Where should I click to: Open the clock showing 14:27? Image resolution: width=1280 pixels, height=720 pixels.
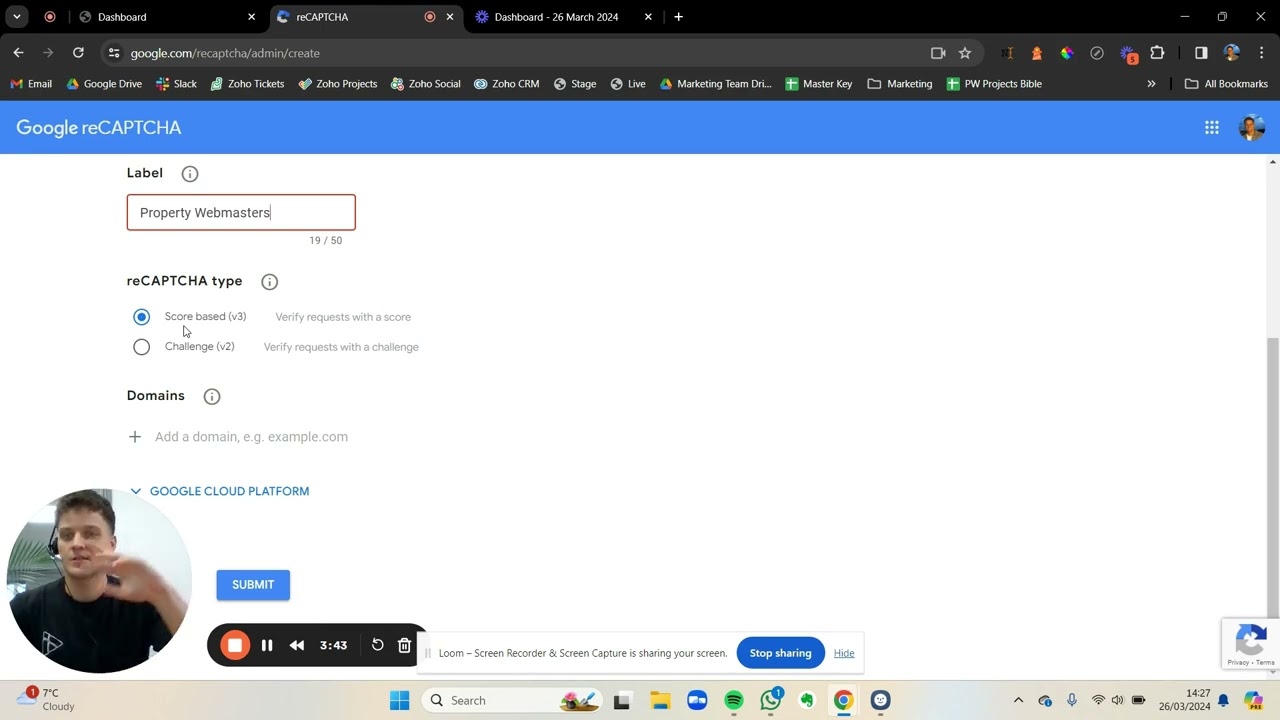[x=1185, y=699]
